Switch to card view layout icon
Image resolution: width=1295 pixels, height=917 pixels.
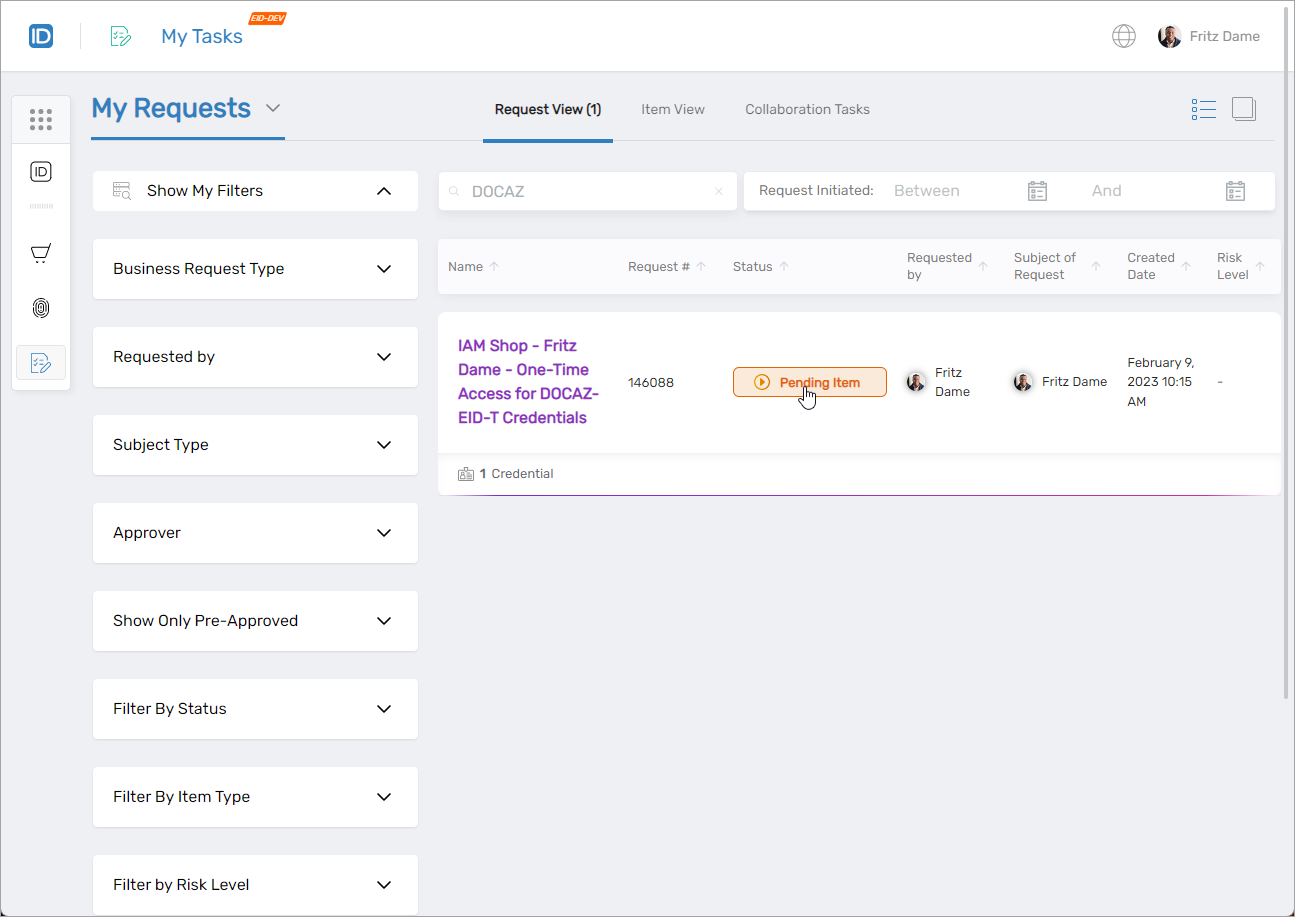pos(1244,109)
